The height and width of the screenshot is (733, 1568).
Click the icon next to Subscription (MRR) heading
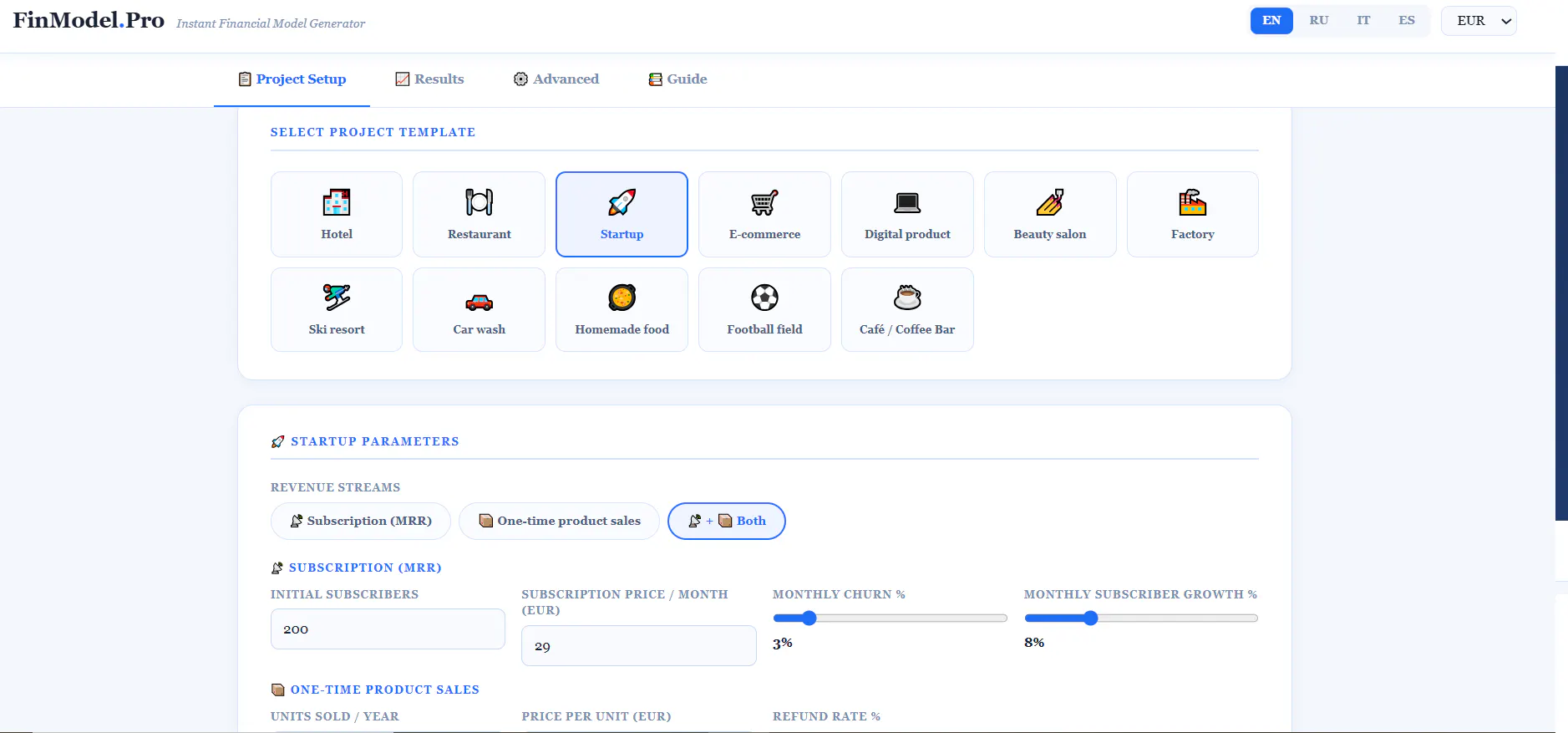277,568
